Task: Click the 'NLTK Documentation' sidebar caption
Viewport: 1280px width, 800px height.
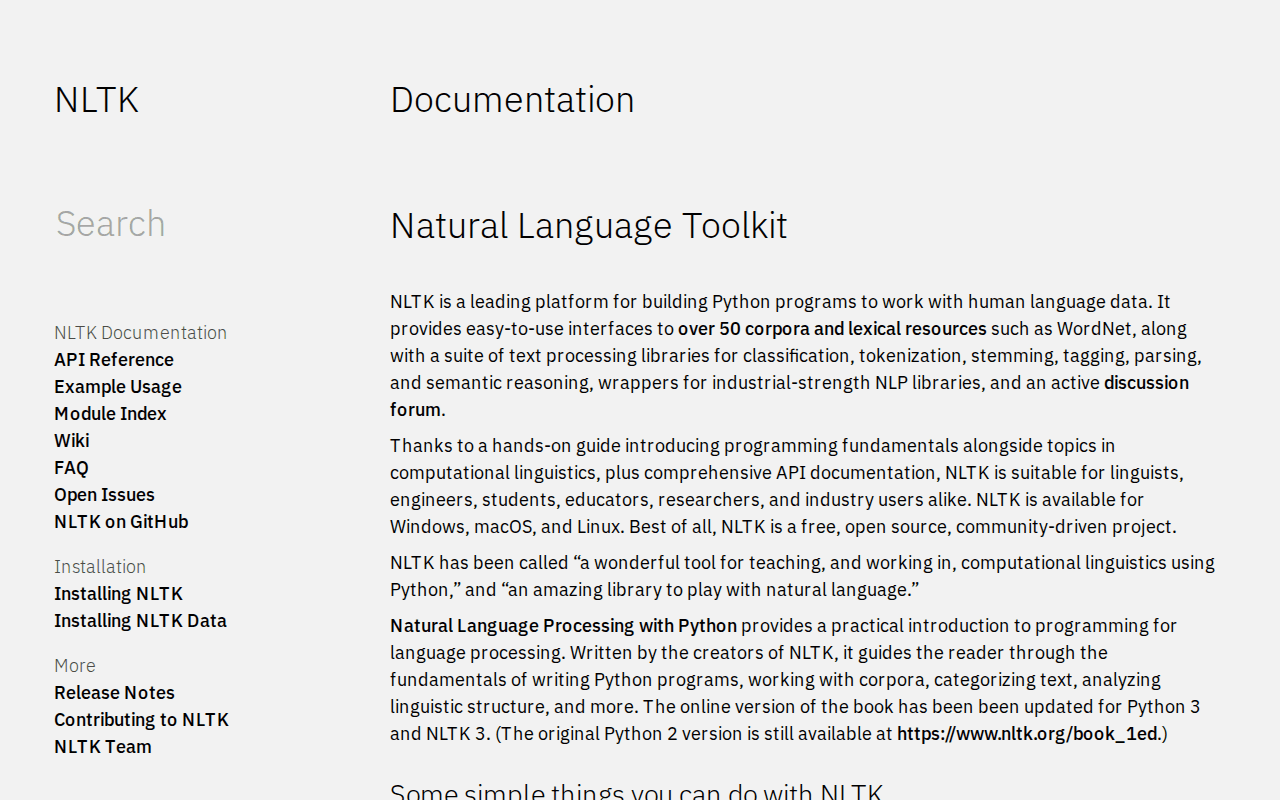Action: pos(140,333)
